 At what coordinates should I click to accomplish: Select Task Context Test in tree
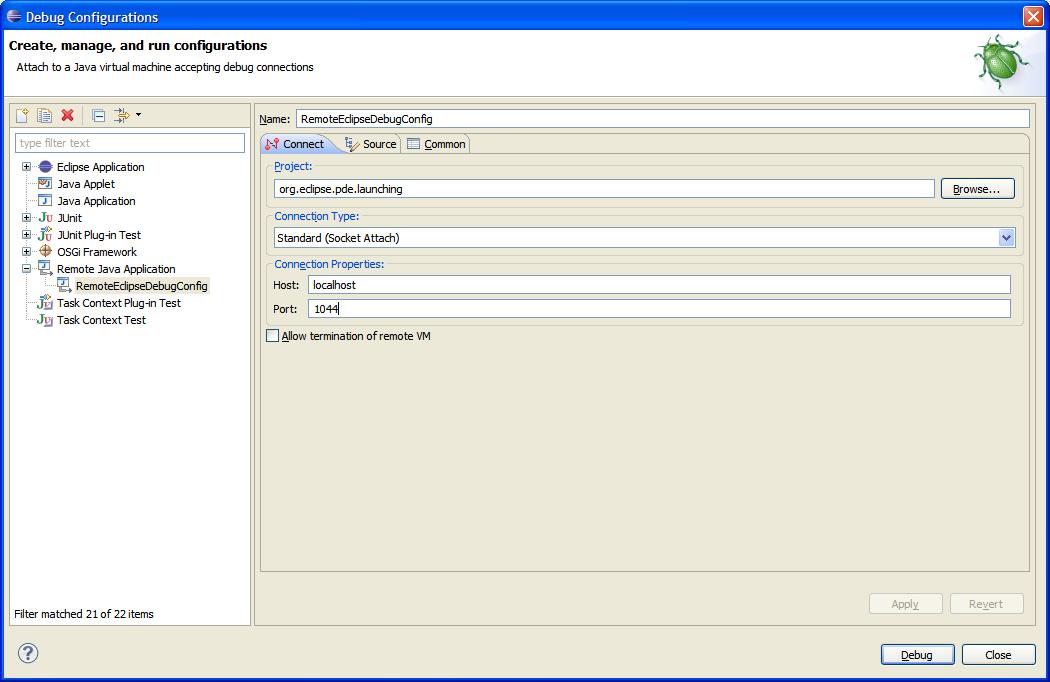[101, 320]
